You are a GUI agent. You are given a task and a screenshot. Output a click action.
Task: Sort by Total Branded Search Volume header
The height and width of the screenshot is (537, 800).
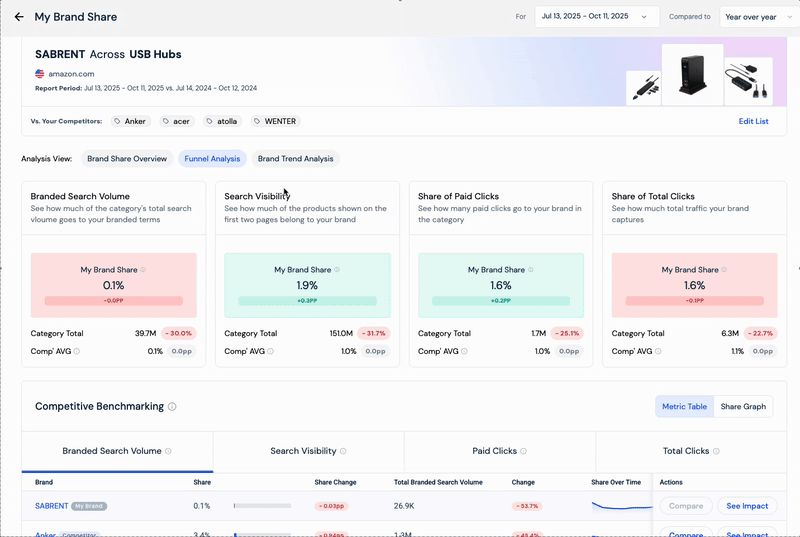click(x=438, y=482)
